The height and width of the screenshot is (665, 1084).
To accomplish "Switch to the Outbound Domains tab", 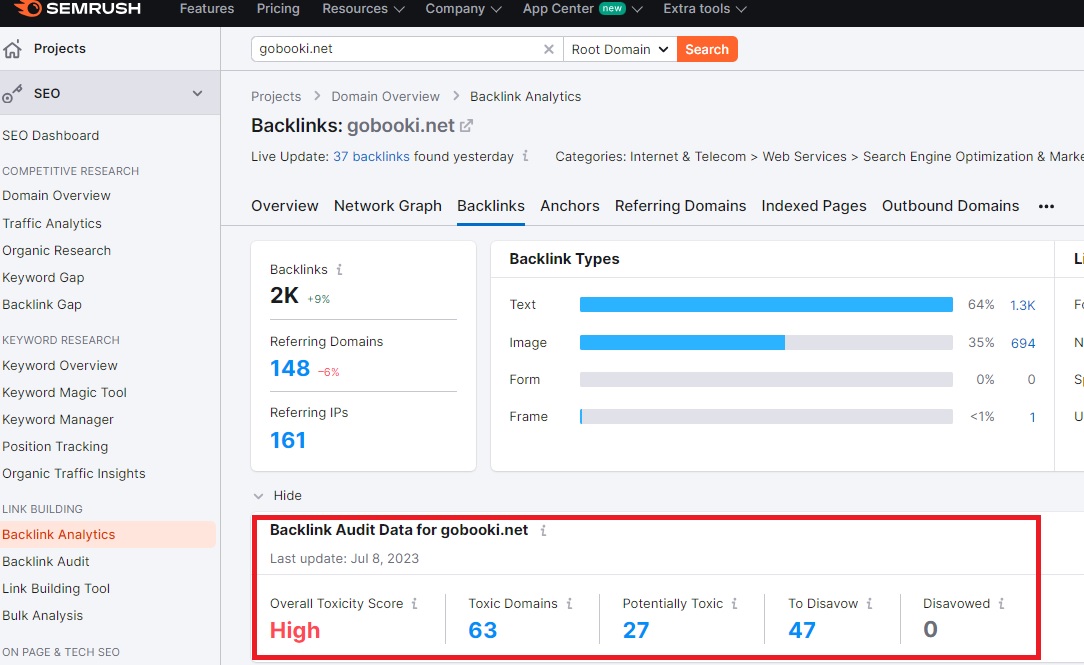I will (x=951, y=206).
